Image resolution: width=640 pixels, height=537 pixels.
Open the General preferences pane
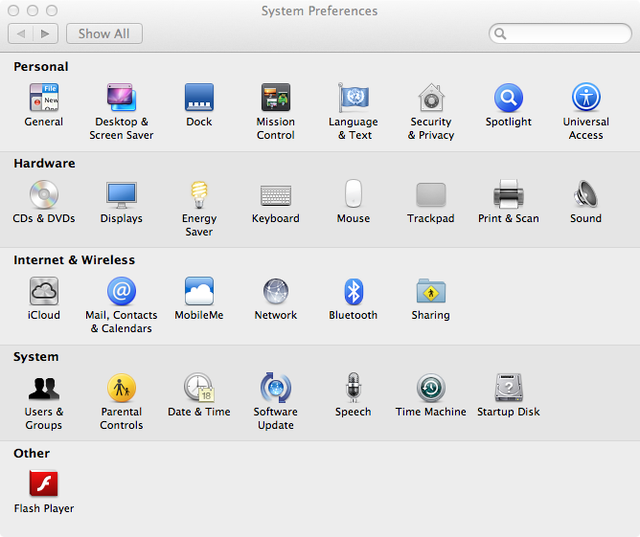(44, 98)
